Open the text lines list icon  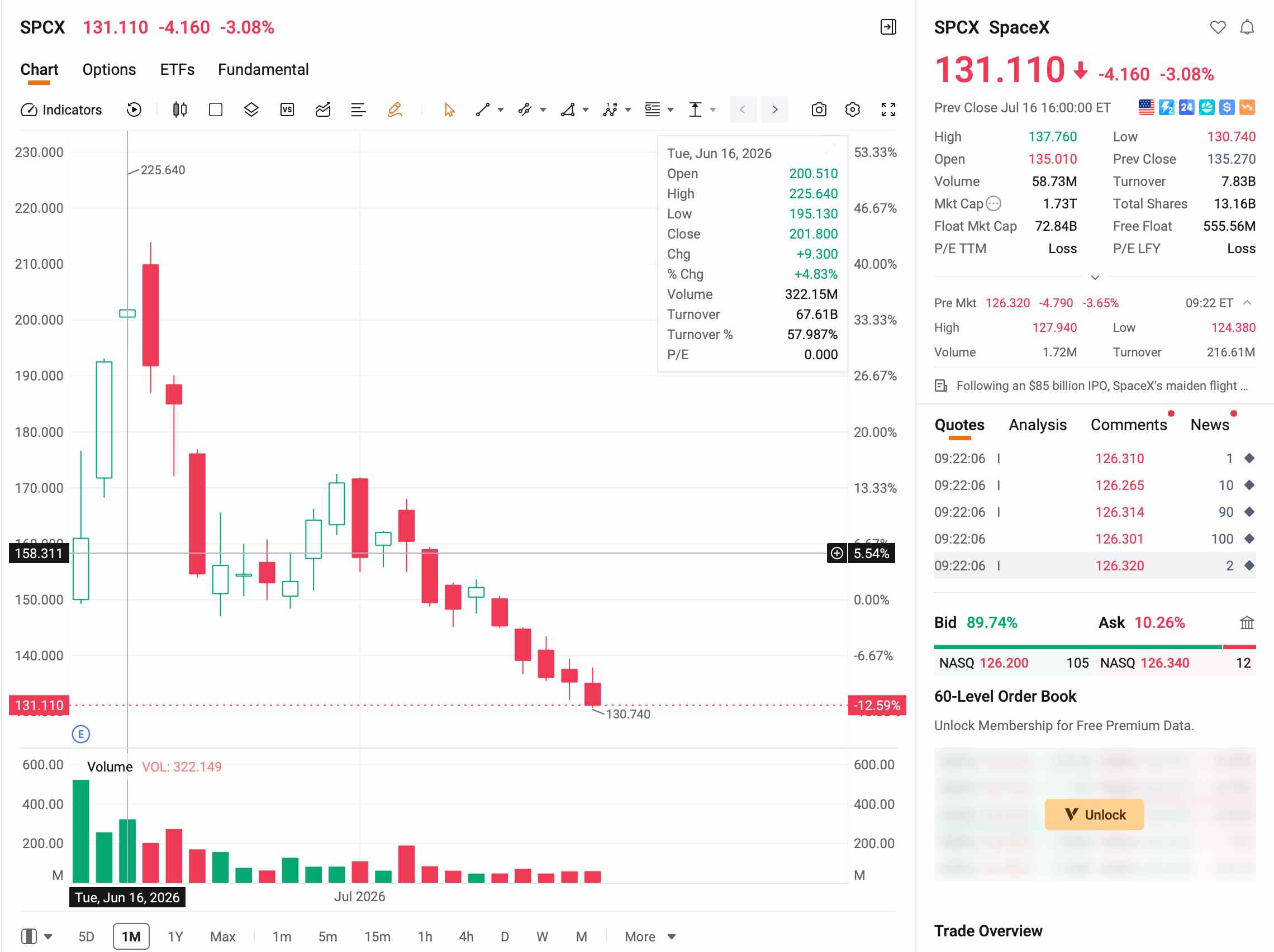pyautogui.click(x=358, y=110)
